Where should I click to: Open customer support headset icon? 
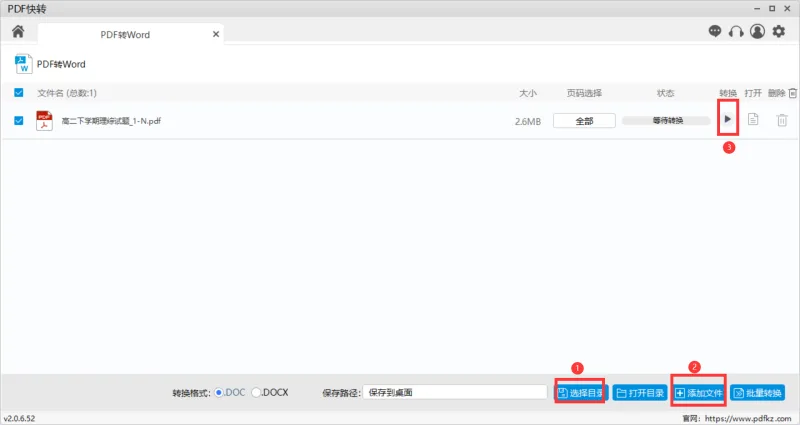pyautogui.click(x=736, y=32)
